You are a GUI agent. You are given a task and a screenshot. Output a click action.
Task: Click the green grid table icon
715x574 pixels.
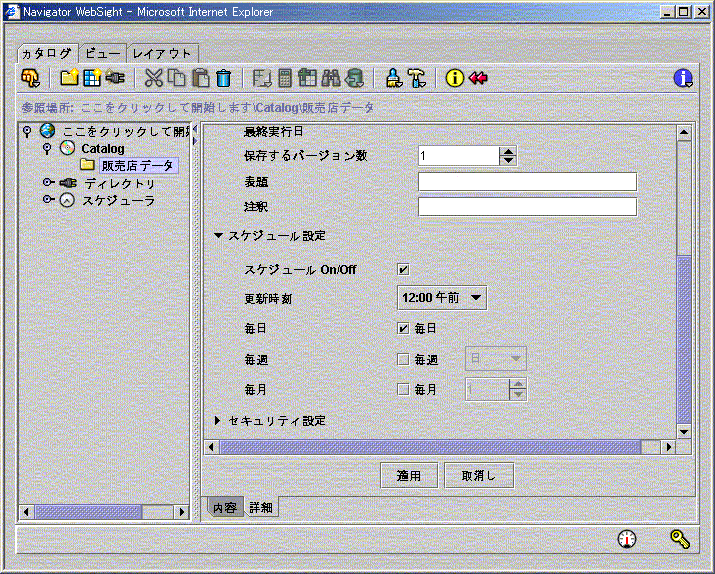pos(307,78)
